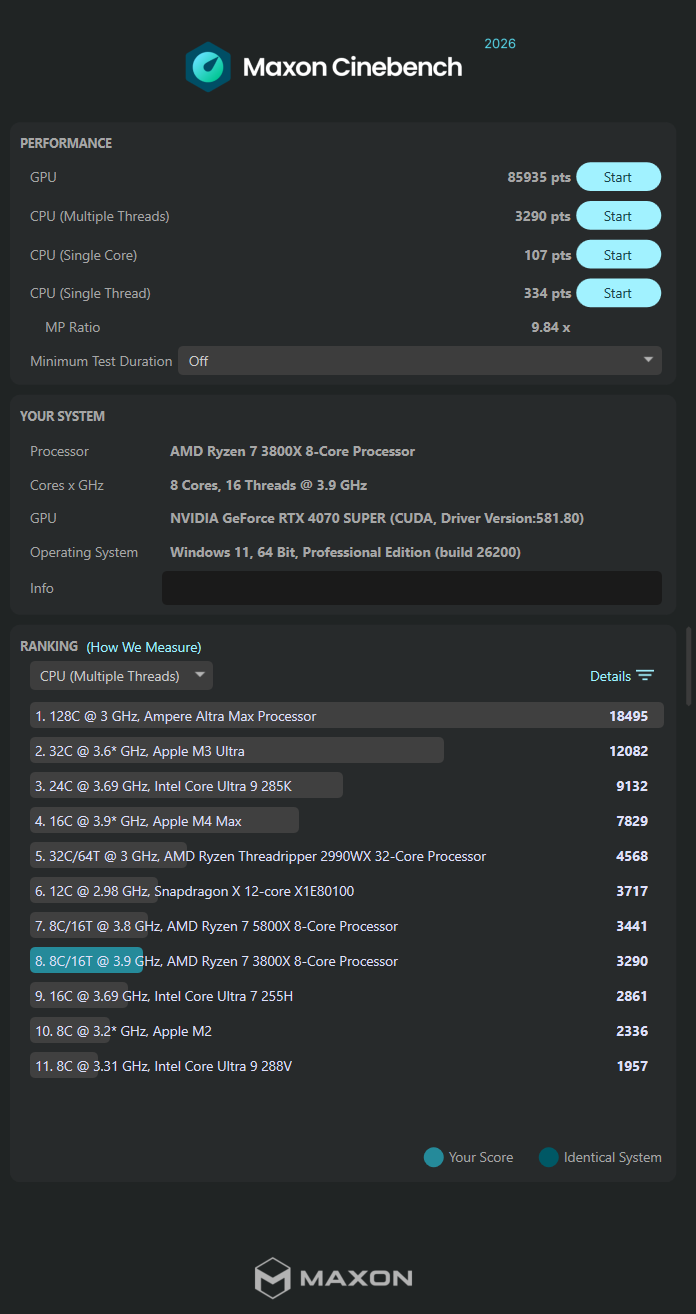The width and height of the screenshot is (696, 1314).
Task: Click the YOUR SYSTEM section heading
Action: [62, 416]
